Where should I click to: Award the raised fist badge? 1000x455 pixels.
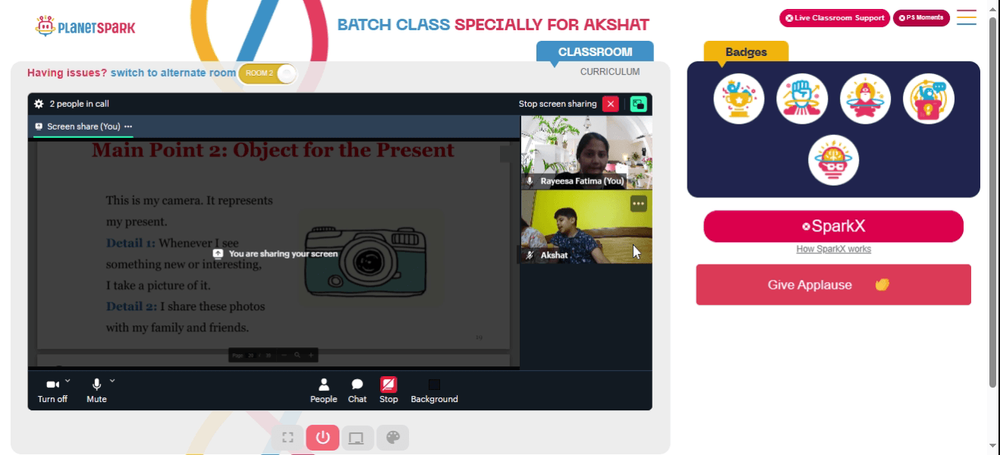802,99
